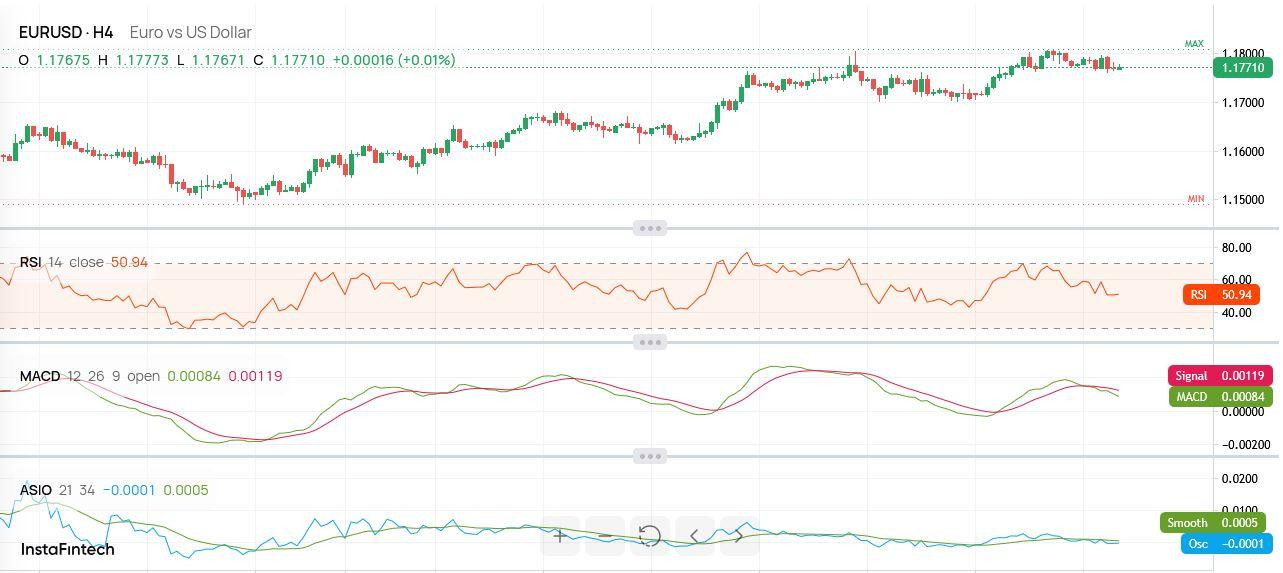
Task: Click the blue Osc -0.0001 axis label
Action: [x=1227, y=544]
